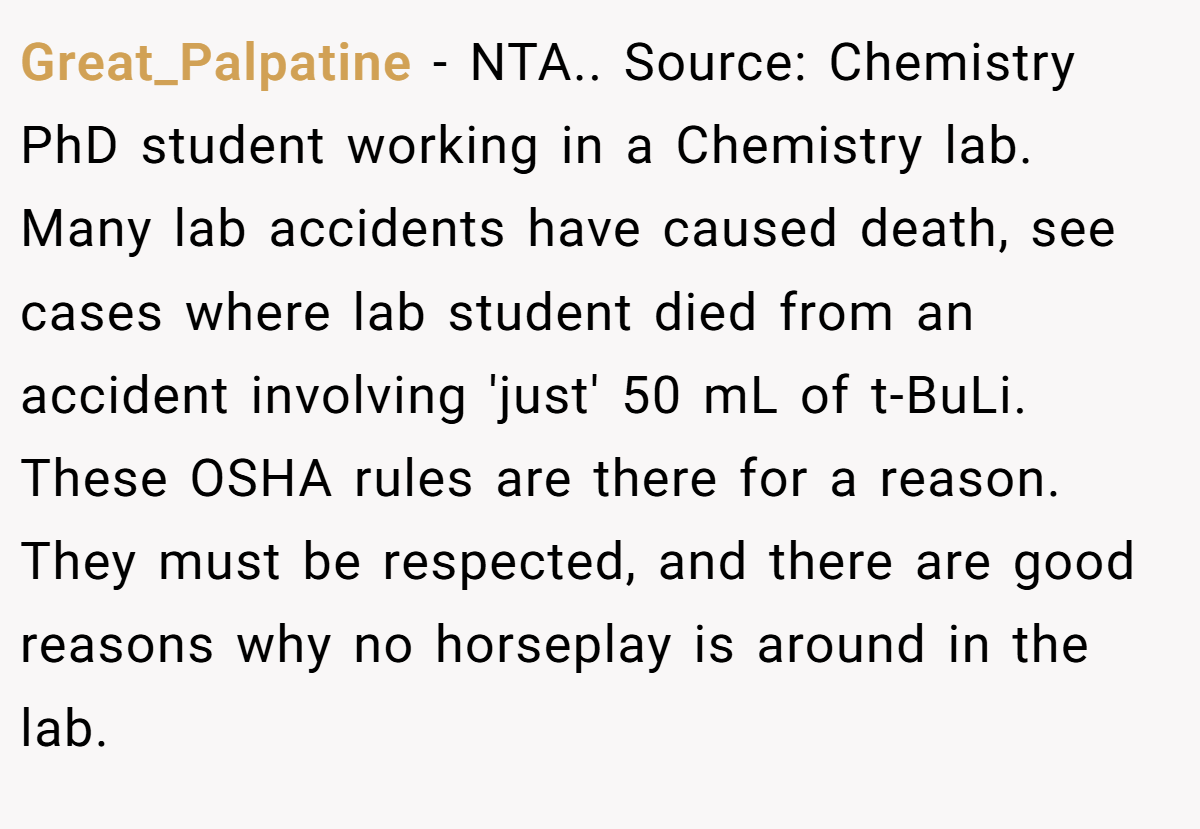Click the words 'for a reason.'
This screenshot has height=829, width=1200.
coord(899,481)
